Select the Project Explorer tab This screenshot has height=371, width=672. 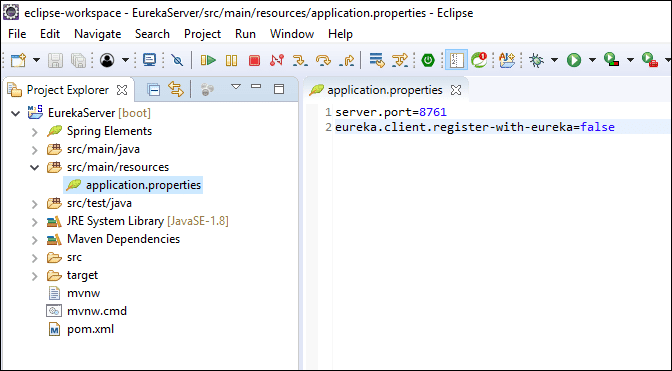[68, 90]
